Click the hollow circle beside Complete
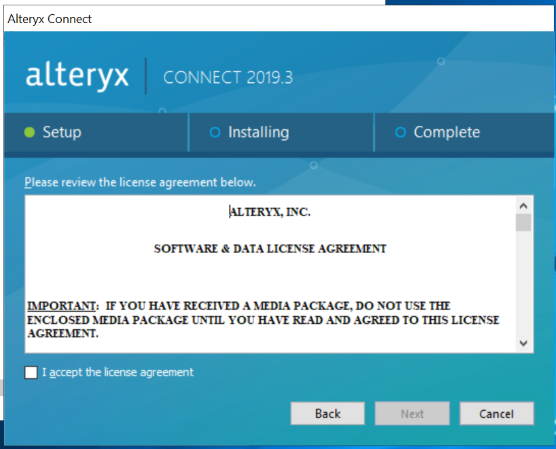Screen dimensions: 556x449 (x=400, y=132)
